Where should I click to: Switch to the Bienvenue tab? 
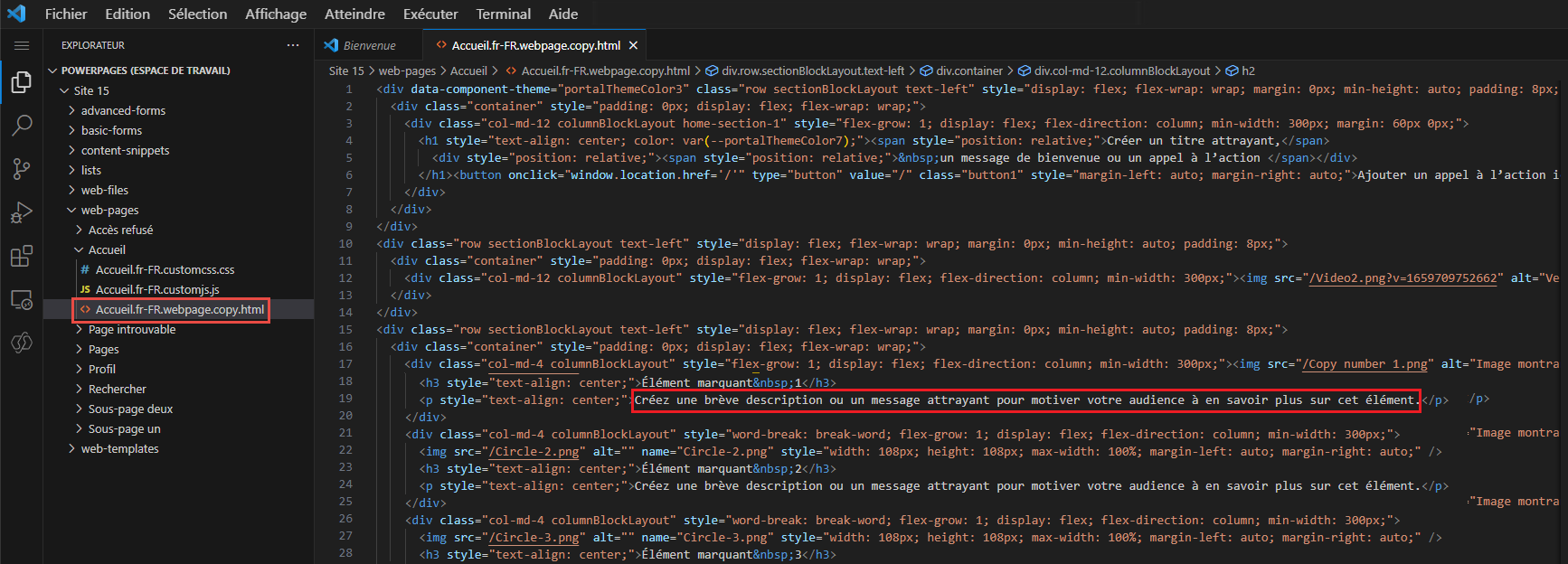click(x=369, y=45)
